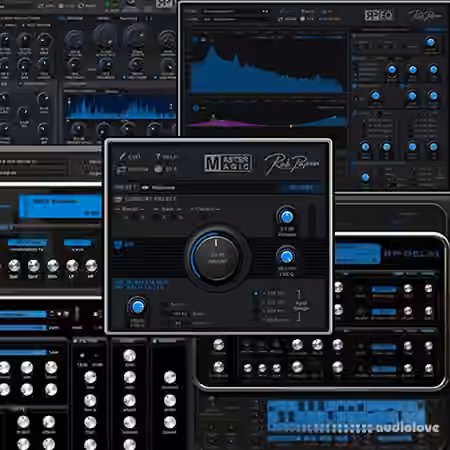The width and height of the screenshot is (450, 450).
Task: Adjust the Presence knob in MasterMagic
Action: 286,217
